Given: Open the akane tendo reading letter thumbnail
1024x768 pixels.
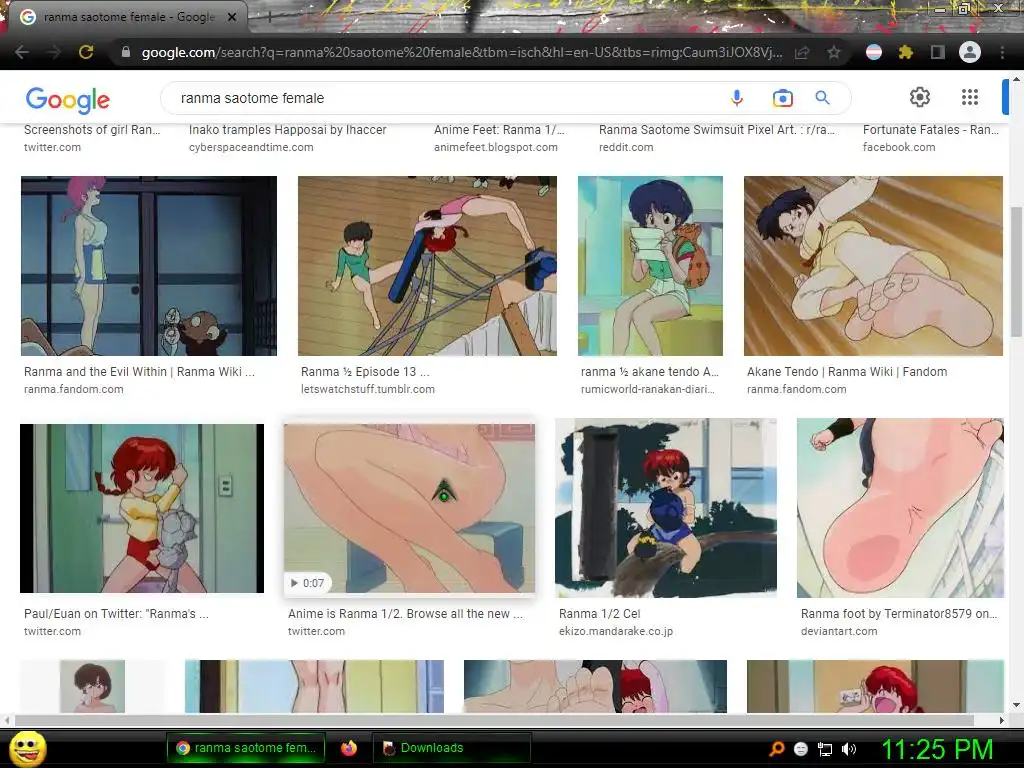Looking at the screenshot, I should pos(650,266).
